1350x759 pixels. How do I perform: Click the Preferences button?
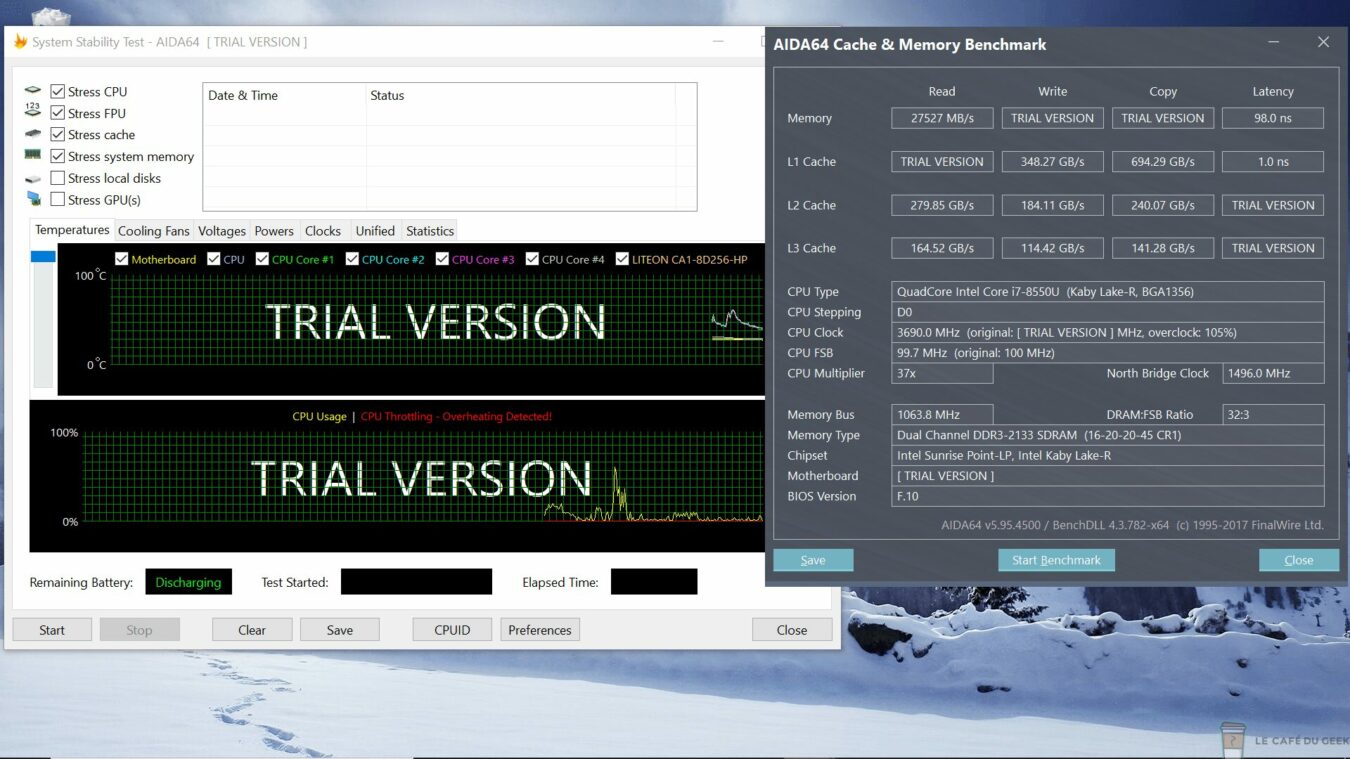pos(540,630)
